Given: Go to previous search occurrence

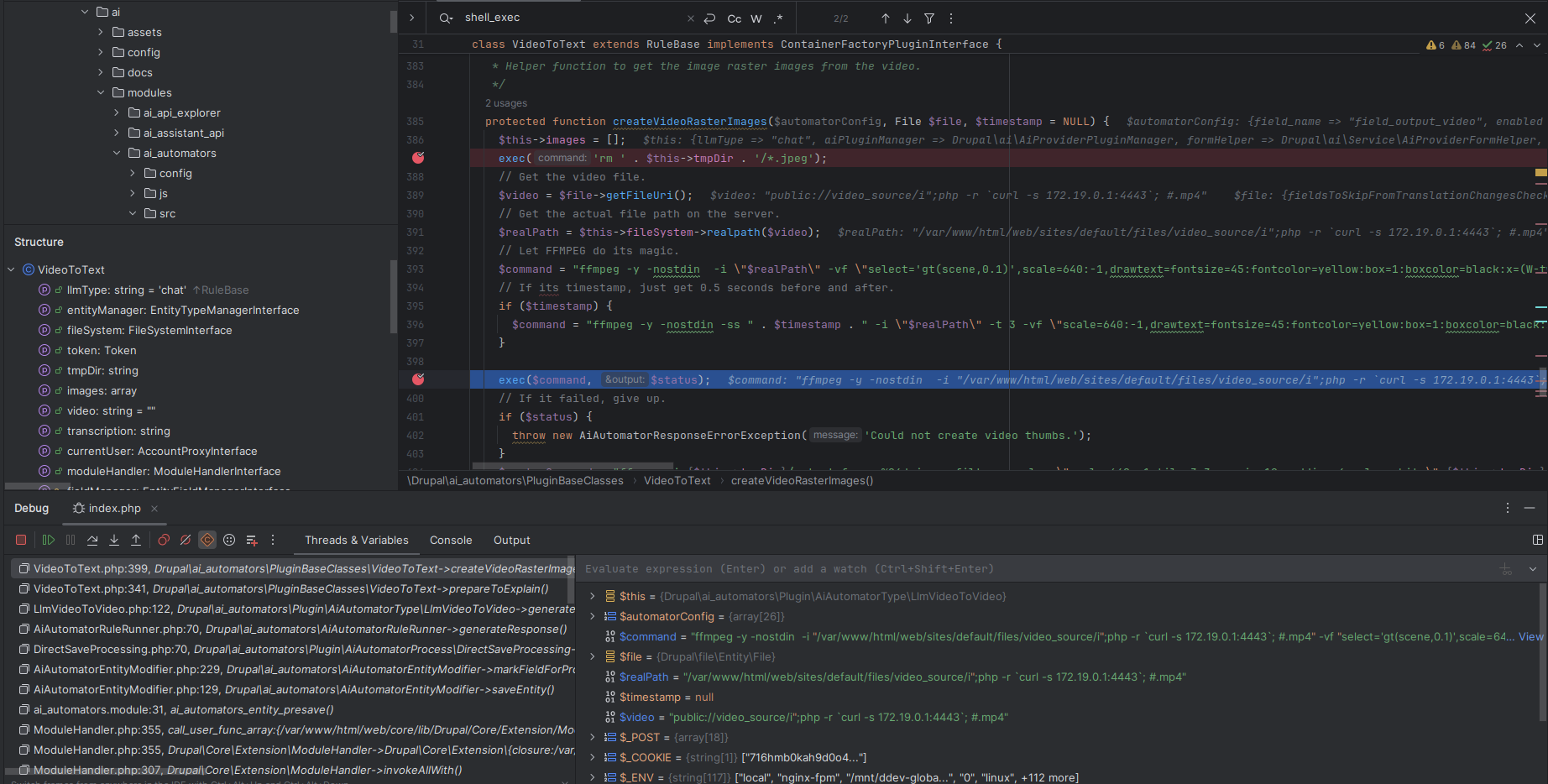Looking at the screenshot, I should tap(886, 18).
